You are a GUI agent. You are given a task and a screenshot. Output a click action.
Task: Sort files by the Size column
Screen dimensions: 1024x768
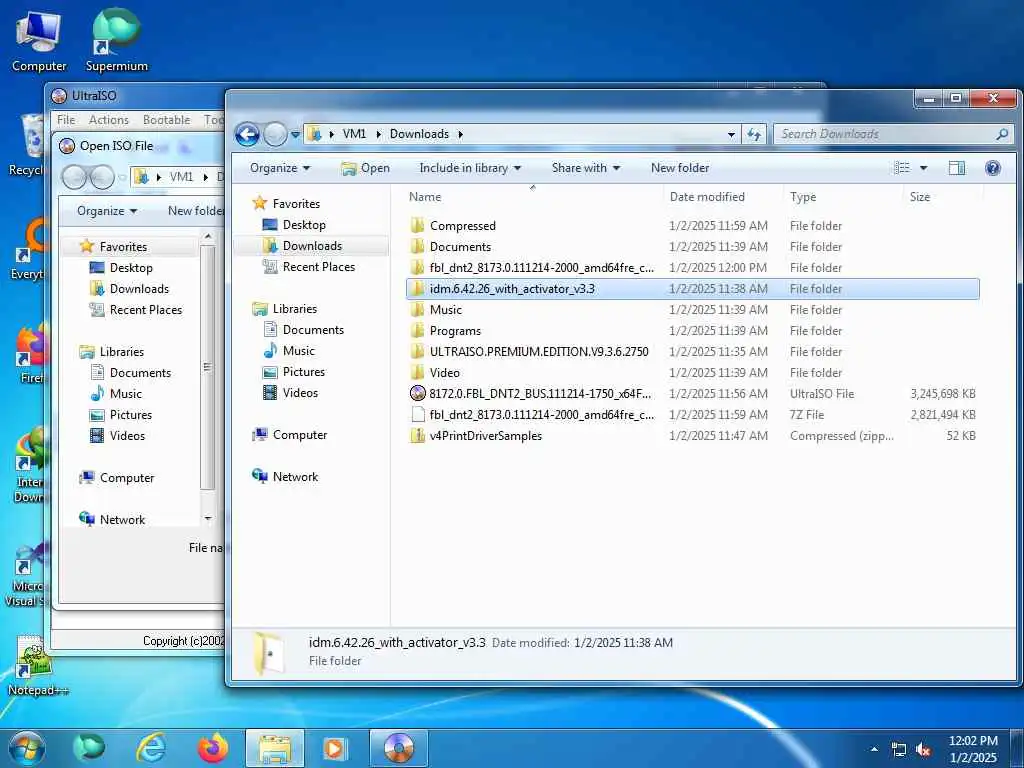[942, 197]
